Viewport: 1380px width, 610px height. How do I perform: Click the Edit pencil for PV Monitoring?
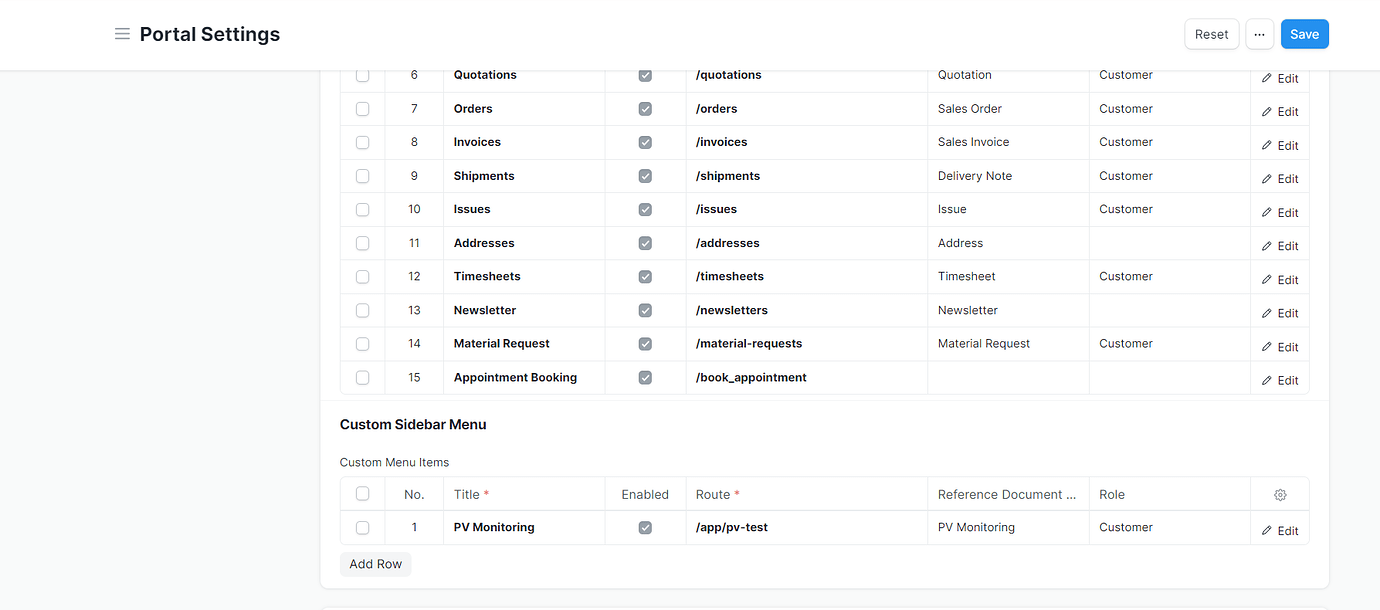[x=1280, y=530]
